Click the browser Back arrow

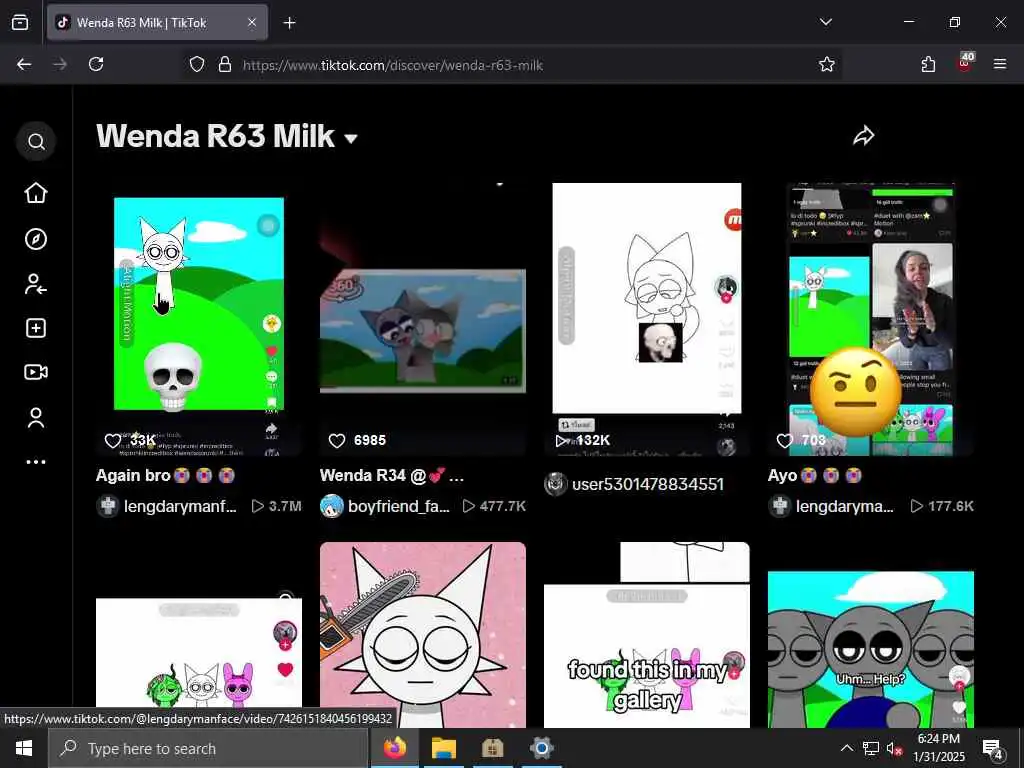pyautogui.click(x=24, y=64)
